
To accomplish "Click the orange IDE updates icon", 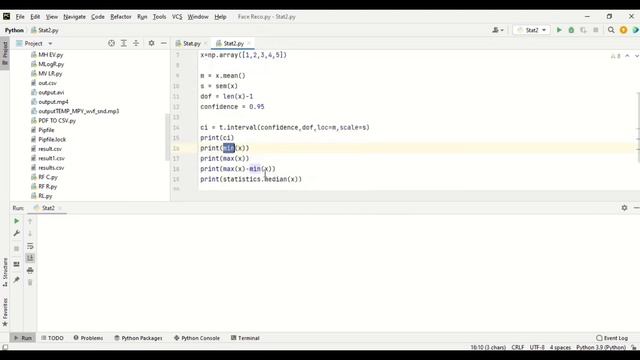I will point(623,30).
